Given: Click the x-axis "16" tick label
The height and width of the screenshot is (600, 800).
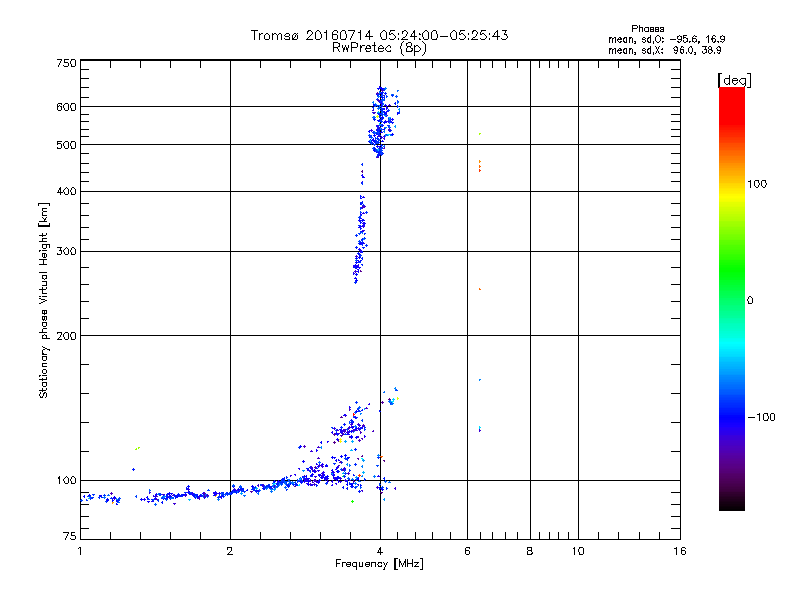Looking at the screenshot, I should point(680,551).
